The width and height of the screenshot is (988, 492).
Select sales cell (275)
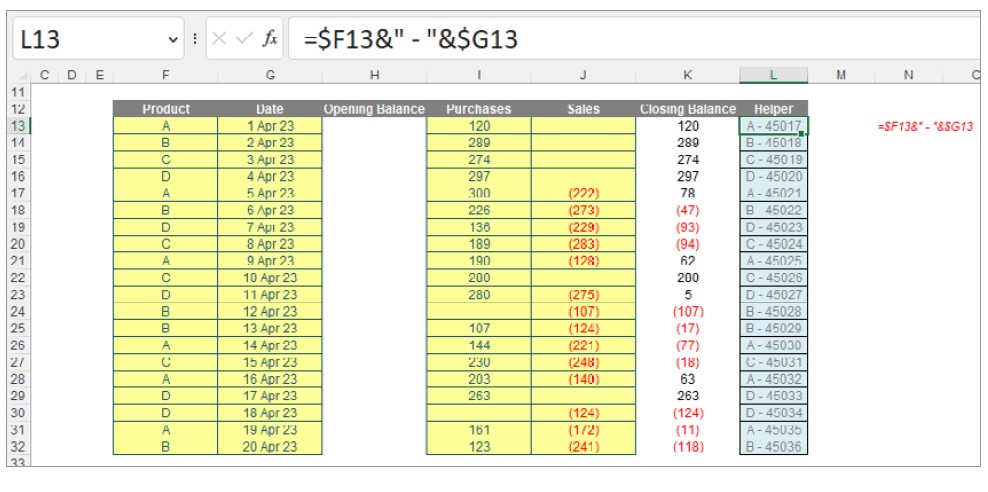(583, 295)
